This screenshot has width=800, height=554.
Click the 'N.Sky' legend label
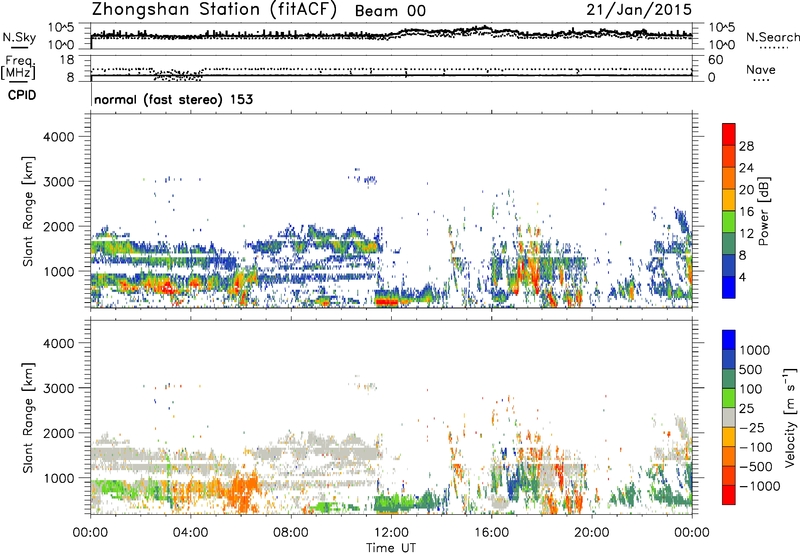pos(19,38)
